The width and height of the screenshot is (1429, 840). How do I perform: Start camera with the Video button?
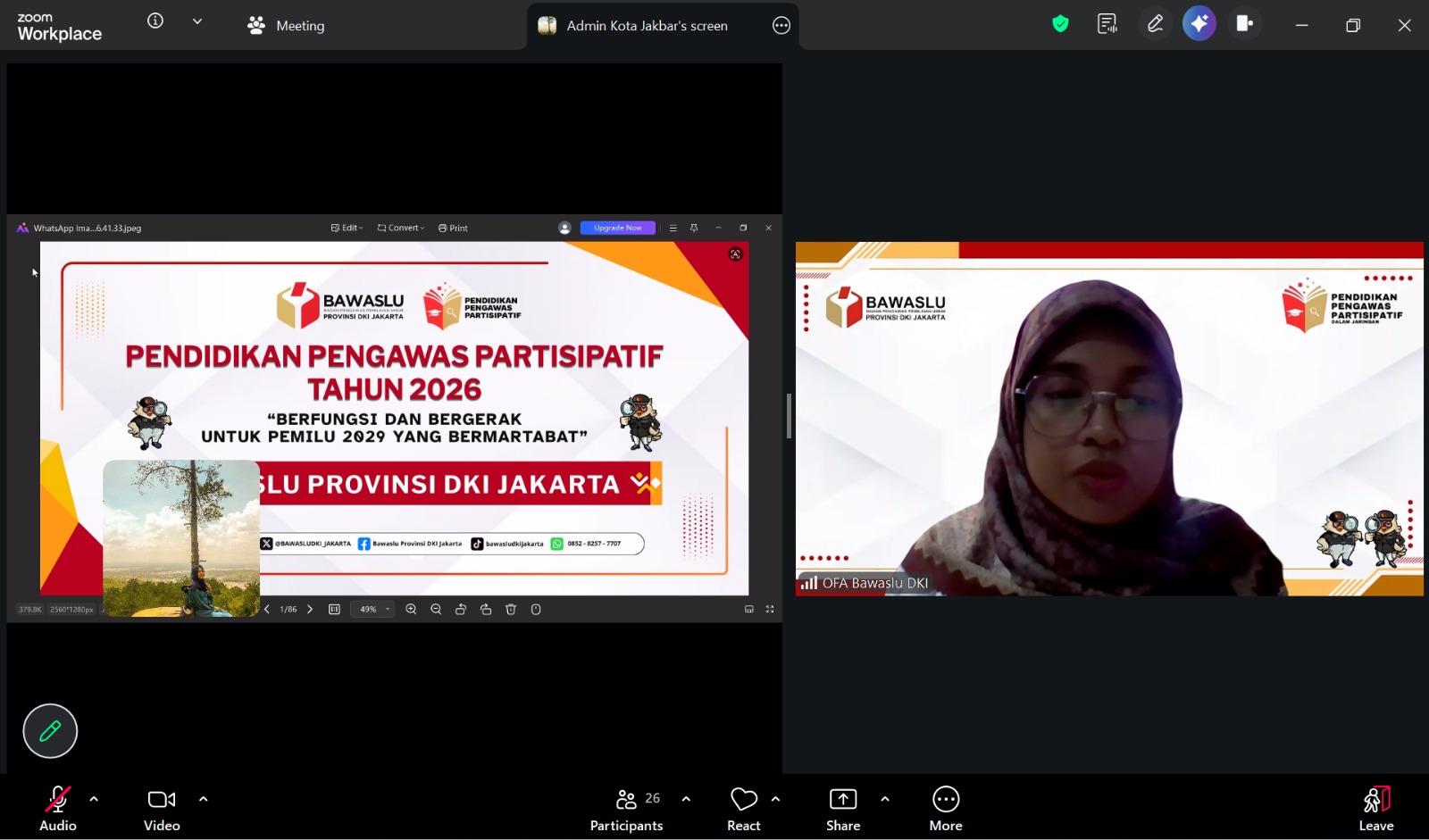click(x=162, y=809)
